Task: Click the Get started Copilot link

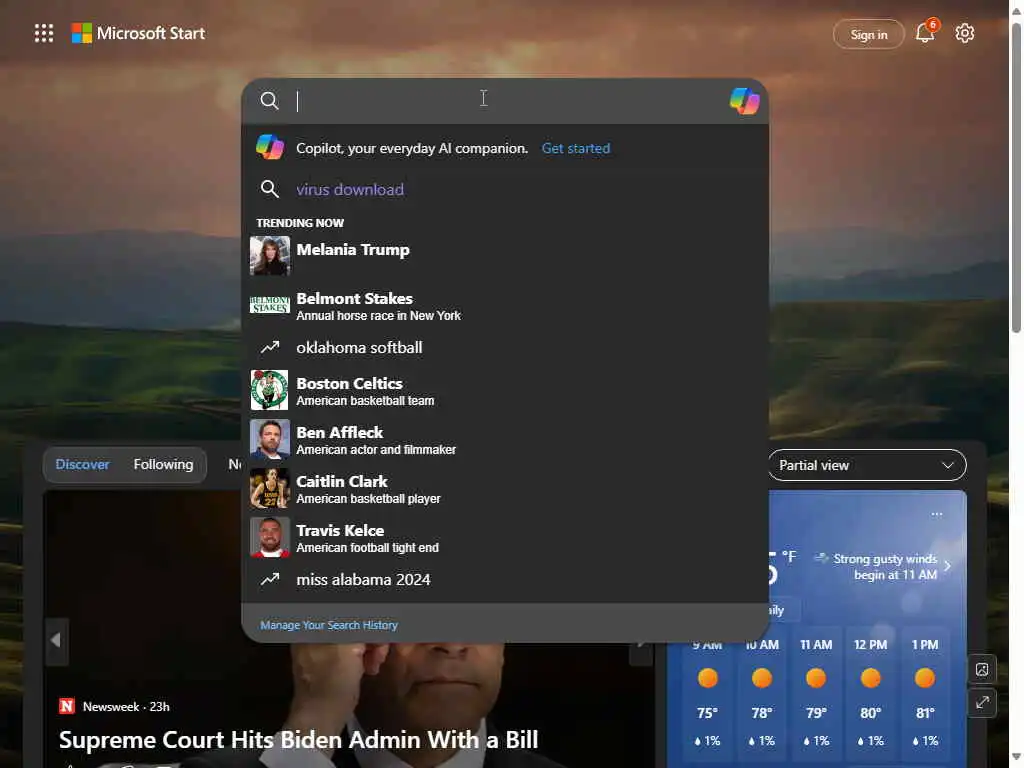Action: 575,148
